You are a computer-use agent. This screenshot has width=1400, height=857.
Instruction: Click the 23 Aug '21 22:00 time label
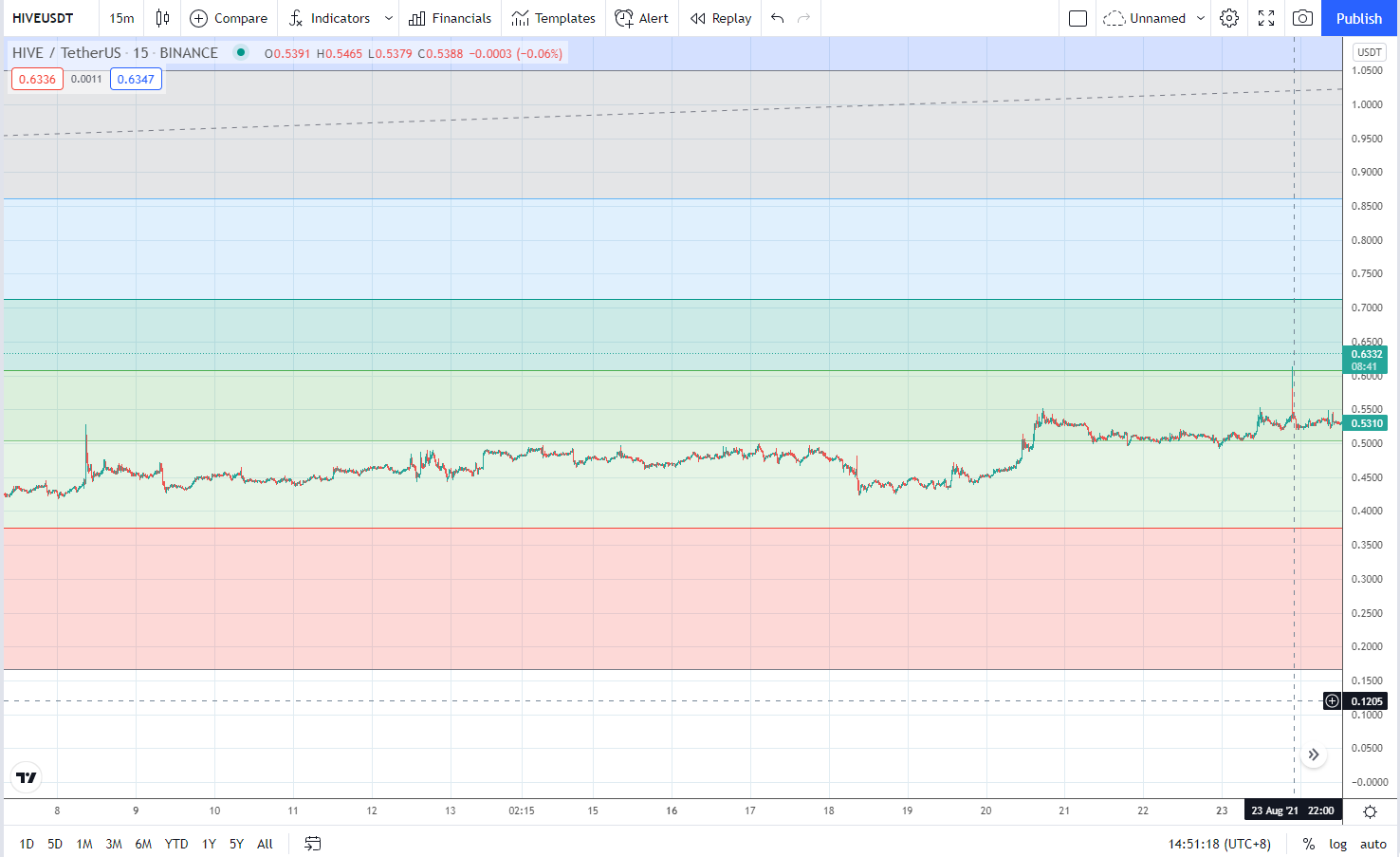click(1293, 810)
